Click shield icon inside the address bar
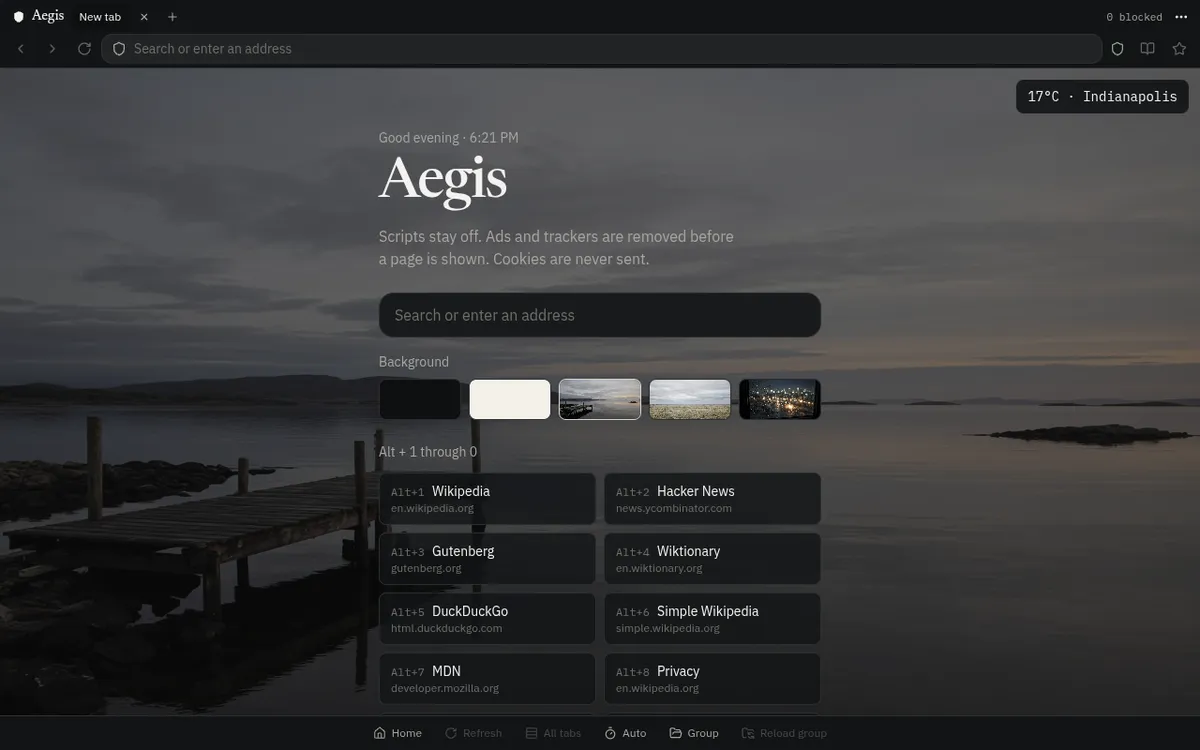 tap(119, 49)
